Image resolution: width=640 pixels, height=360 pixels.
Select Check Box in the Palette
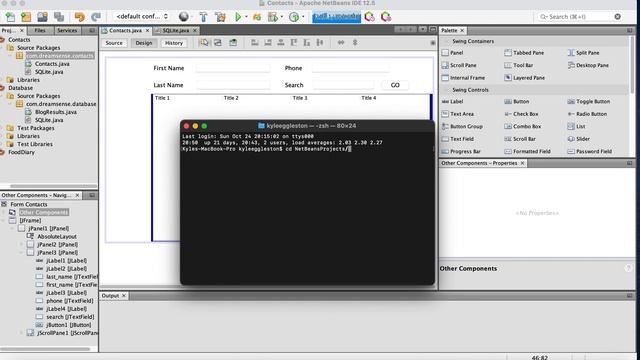(522, 114)
